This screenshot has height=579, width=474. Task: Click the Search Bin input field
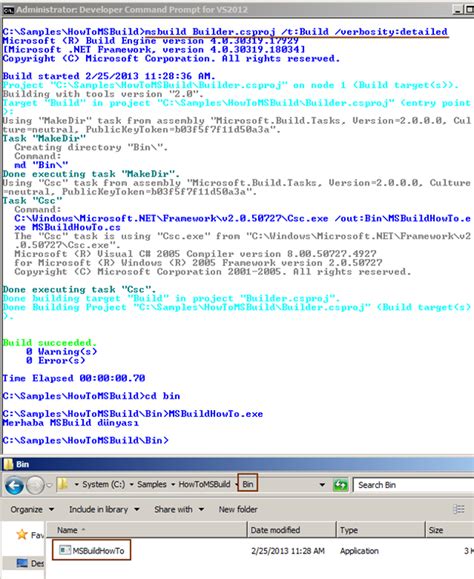click(413, 484)
